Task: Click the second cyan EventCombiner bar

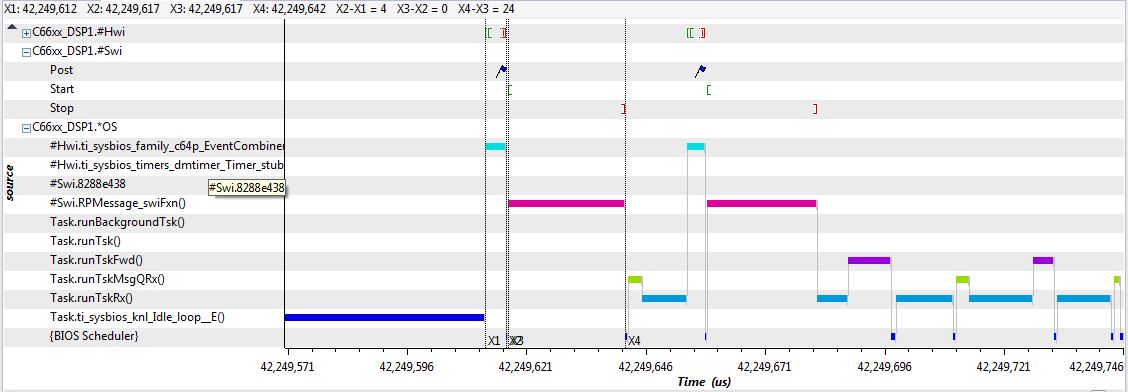Action: pos(696,146)
